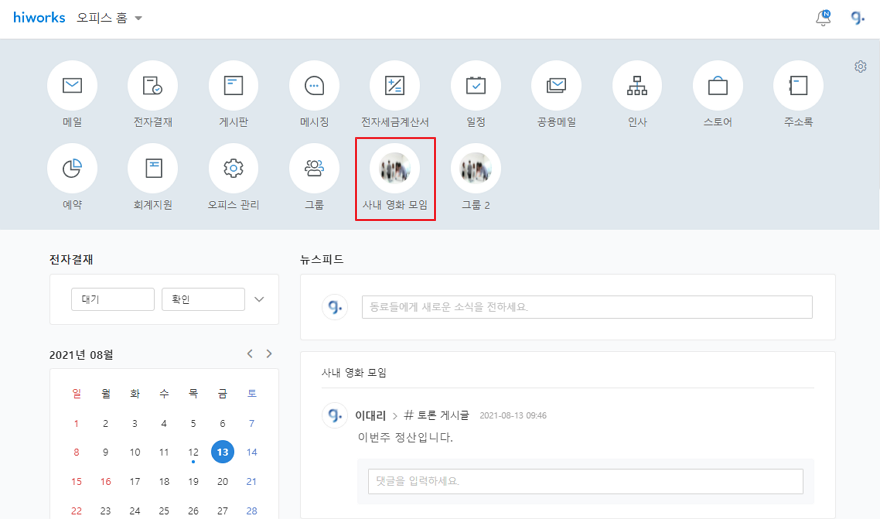Screen dimensions: 880x519
Task: Select date 20 in calendar
Action: click(222, 481)
